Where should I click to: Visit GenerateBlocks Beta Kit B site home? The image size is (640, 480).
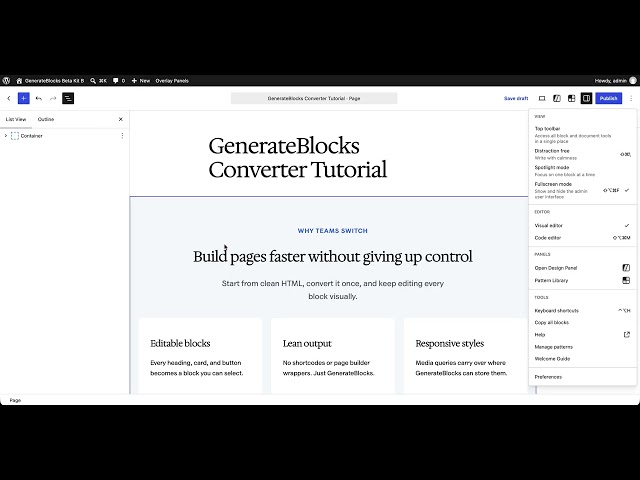(x=50, y=81)
